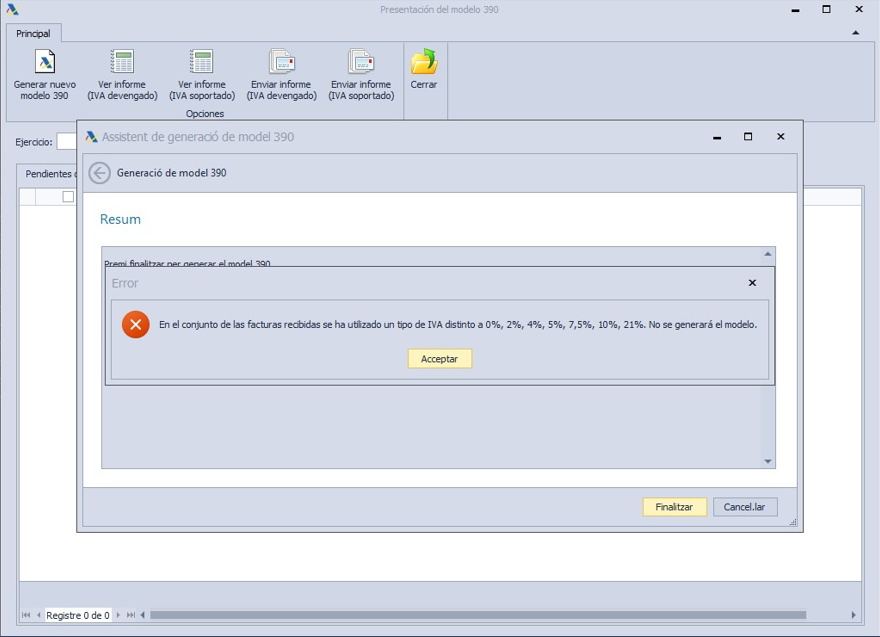Toggle the grid header checkbox

[x=68, y=196]
